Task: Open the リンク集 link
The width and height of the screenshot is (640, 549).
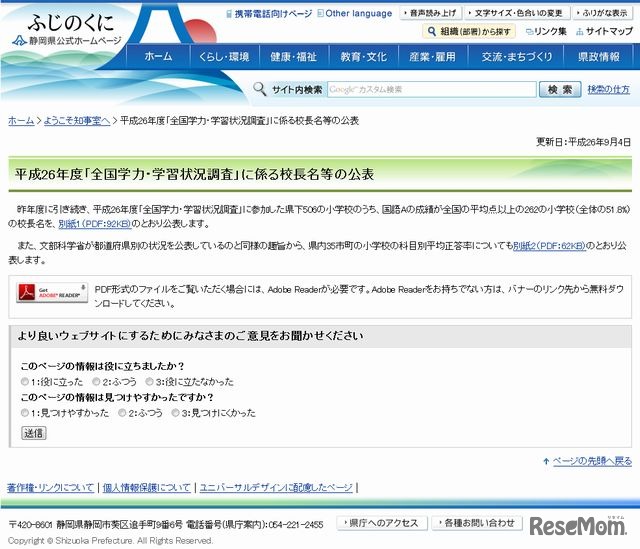Action: point(546,31)
